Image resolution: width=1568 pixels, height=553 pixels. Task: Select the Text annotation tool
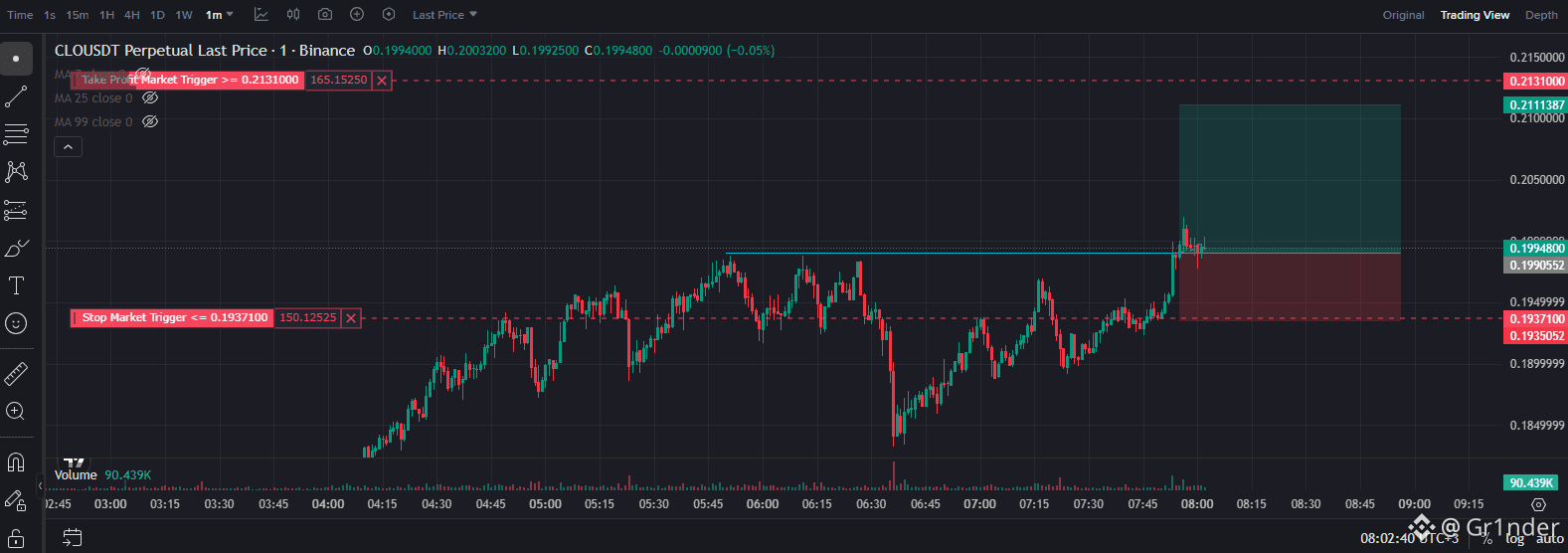click(x=16, y=285)
